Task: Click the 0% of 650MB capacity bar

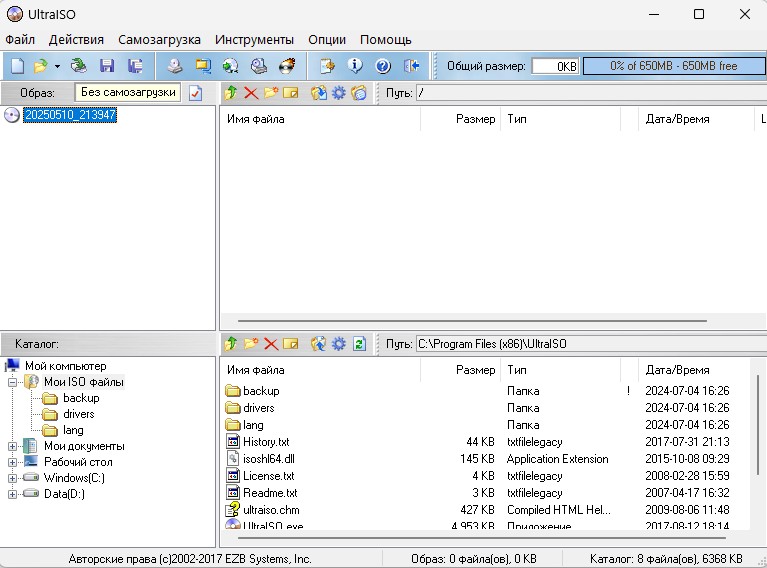Action: [674, 66]
